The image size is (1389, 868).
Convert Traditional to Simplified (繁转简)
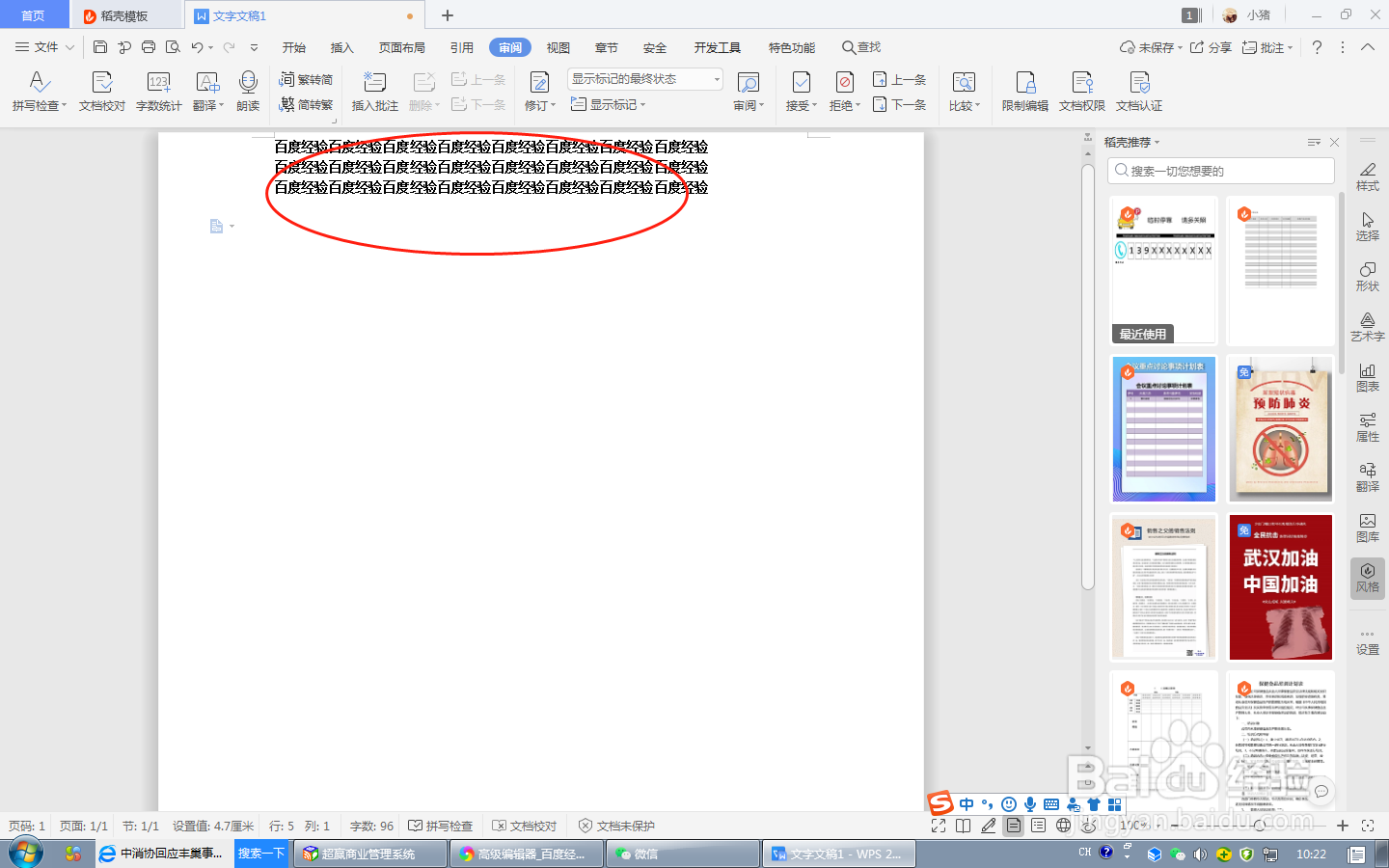306,79
